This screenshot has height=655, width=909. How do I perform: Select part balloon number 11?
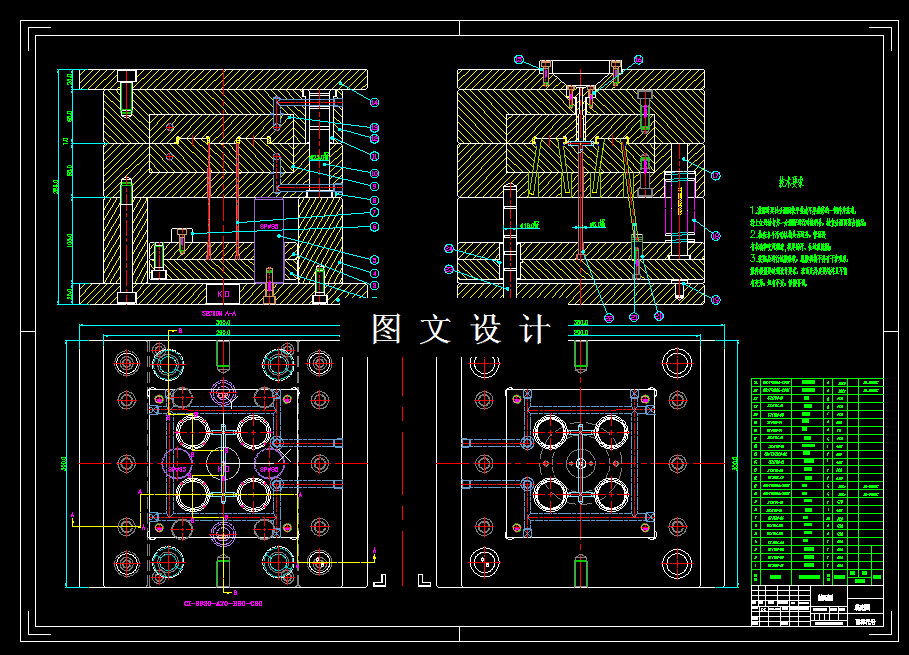[374, 156]
